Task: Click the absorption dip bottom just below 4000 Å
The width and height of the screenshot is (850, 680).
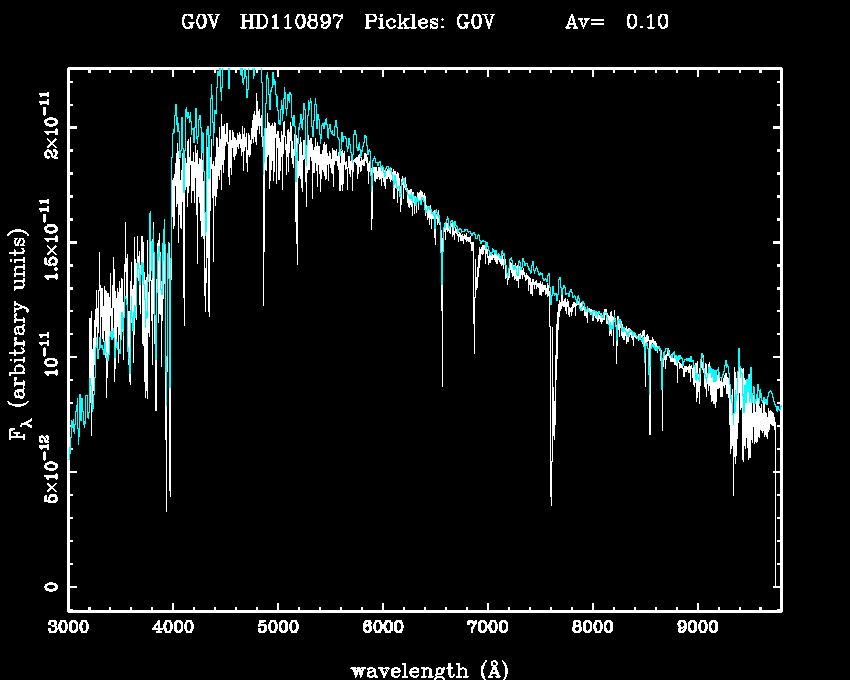Action: 167,505
